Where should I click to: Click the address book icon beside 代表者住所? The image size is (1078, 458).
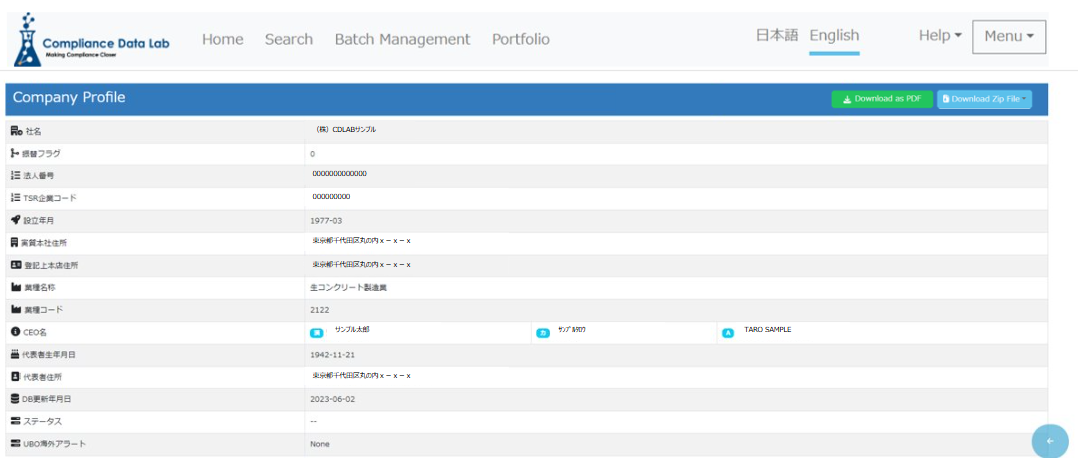(15, 377)
